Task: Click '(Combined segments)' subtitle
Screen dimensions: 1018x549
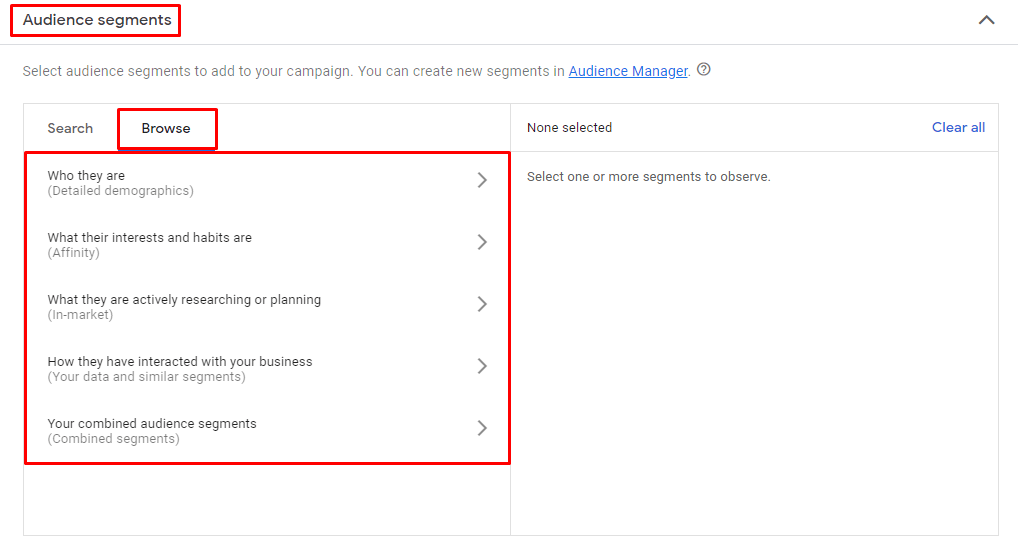Action: pos(113,439)
